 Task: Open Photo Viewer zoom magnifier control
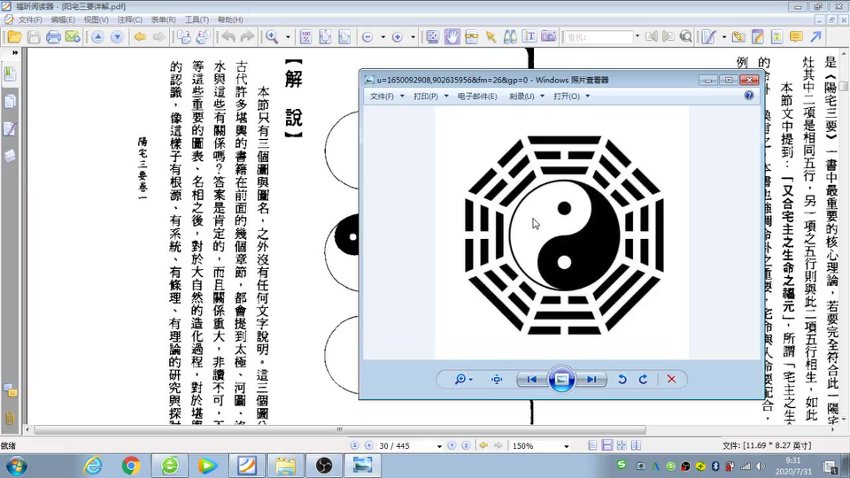pos(463,379)
